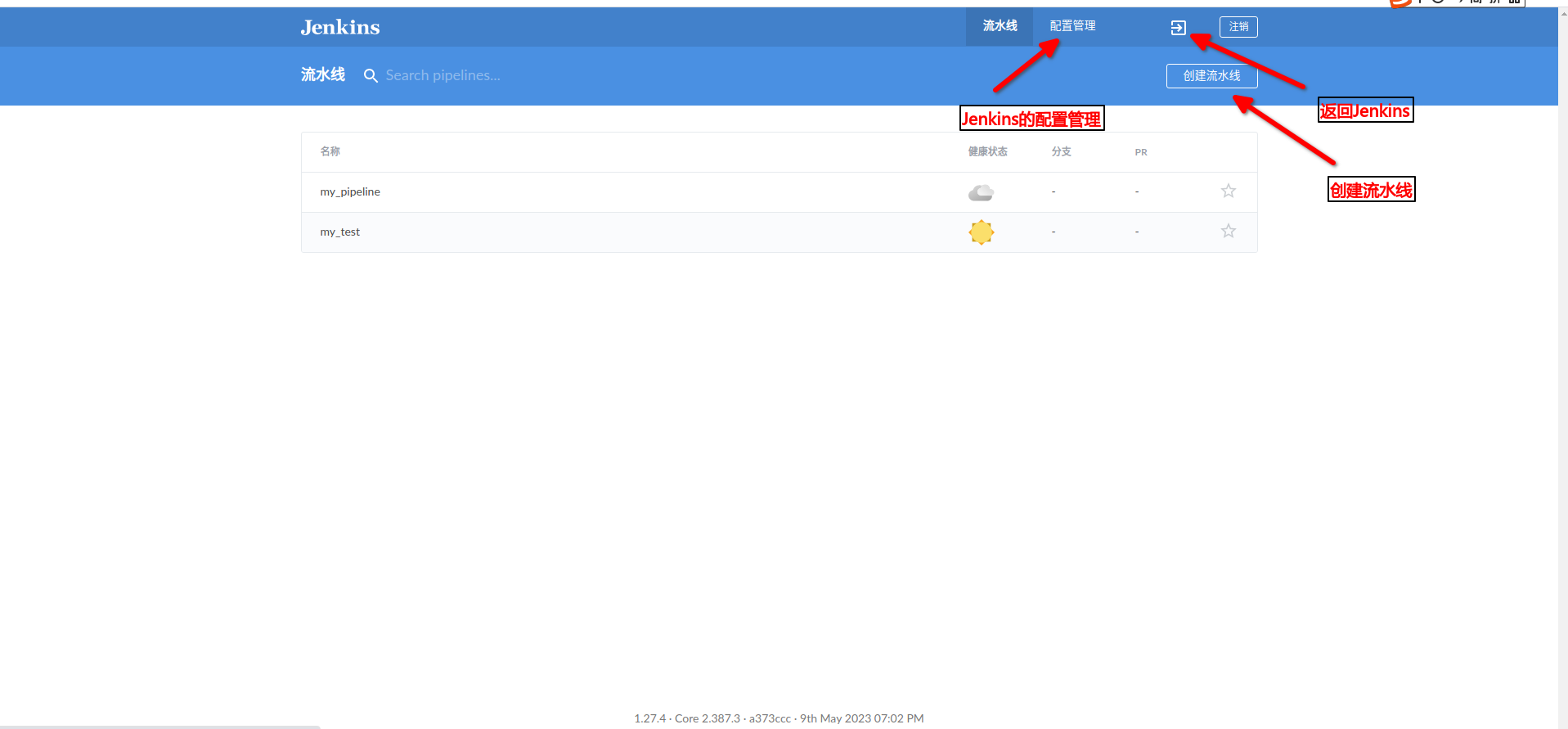Open the my_test pipeline
Screen dimensions: 1568x729
tap(339, 232)
